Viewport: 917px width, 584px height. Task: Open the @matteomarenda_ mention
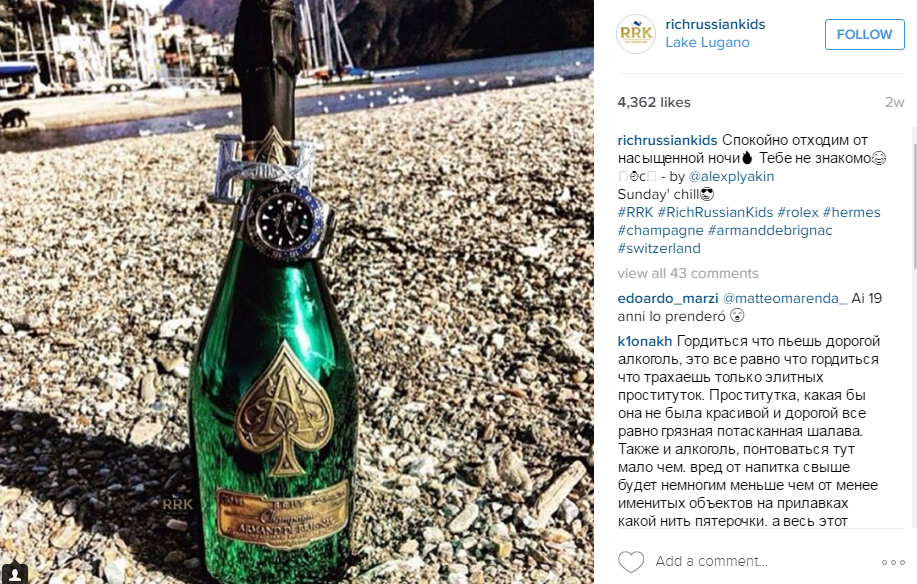pyautogui.click(x=785, y=298)
